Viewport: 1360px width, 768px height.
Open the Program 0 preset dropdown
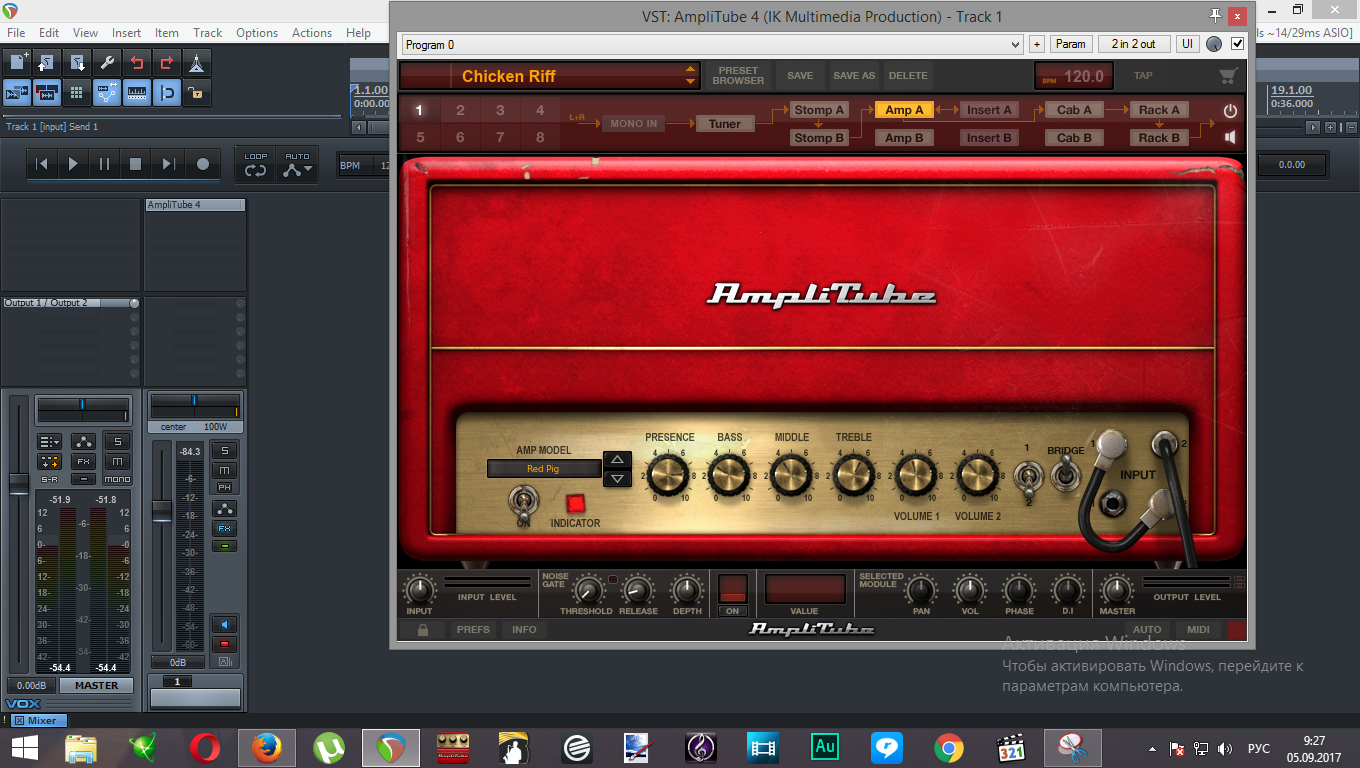(712, 44)
